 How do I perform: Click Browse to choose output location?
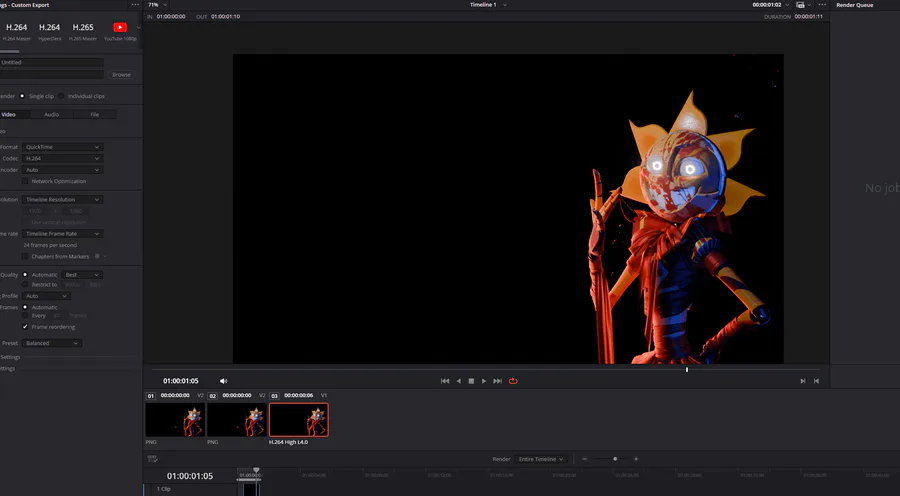(121, 75)
